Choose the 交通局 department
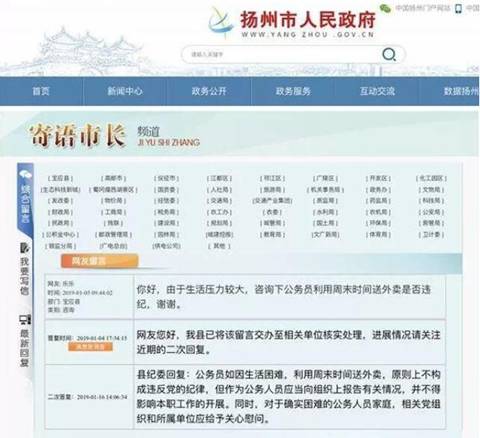This screenshot has height=438, width=480. coord(219,201)
